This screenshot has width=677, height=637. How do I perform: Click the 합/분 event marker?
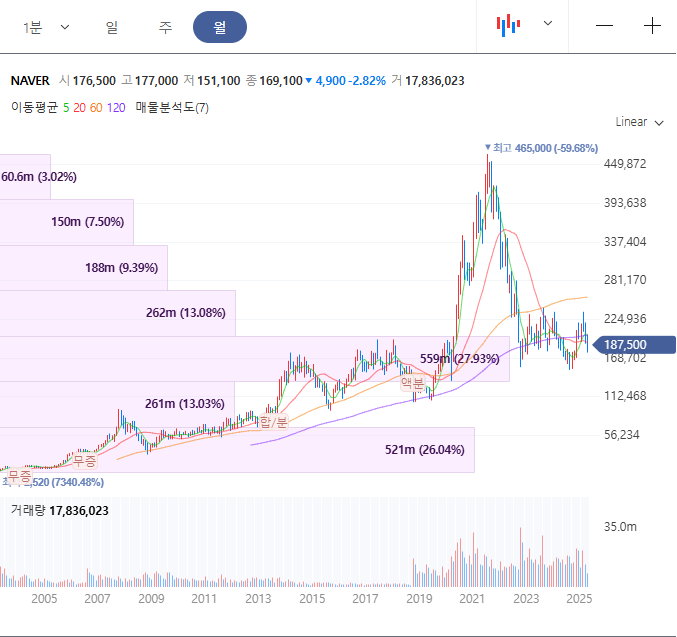click(273, 422)
